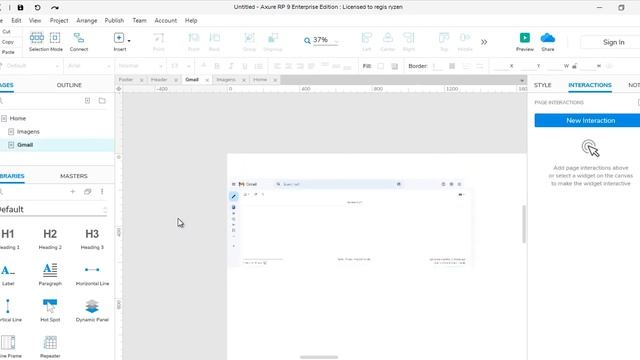Select the Connect tool
This screenshot has height=360, width=640.
pyautogui.click(x=79, y=42)
